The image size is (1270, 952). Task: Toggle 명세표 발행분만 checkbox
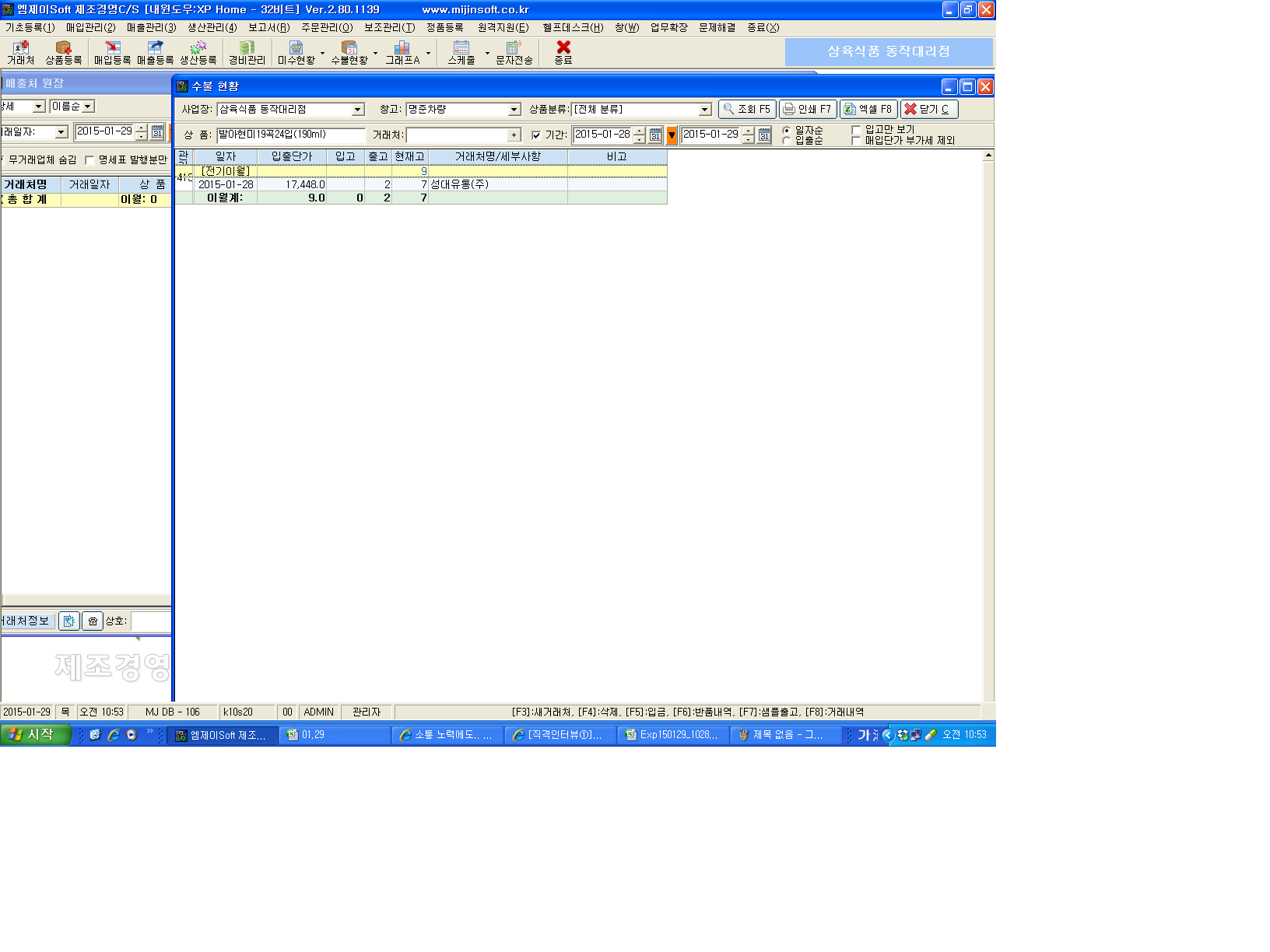[x=89, y=160]
